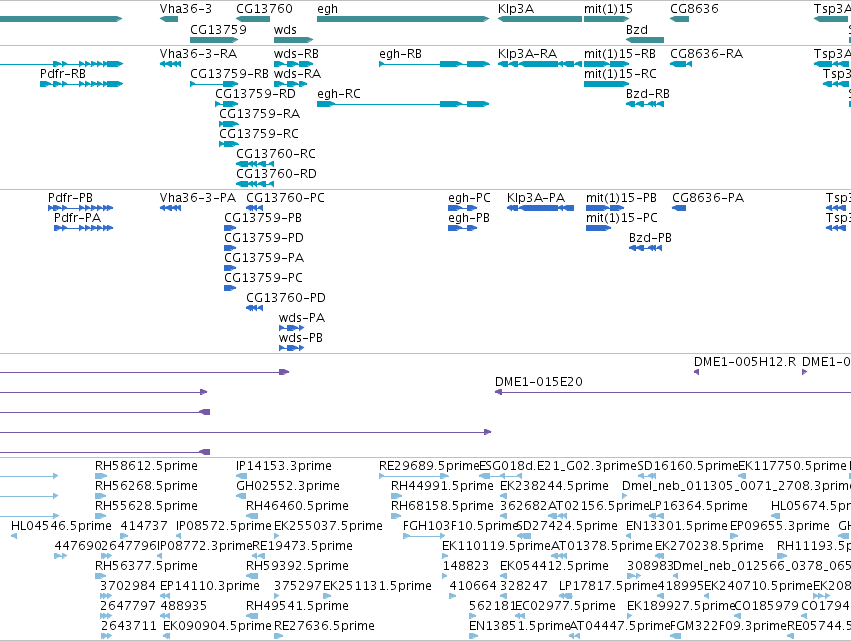
Task: Click the CG13759-RA transcript glyph
Action: click(x=229, y=124)
